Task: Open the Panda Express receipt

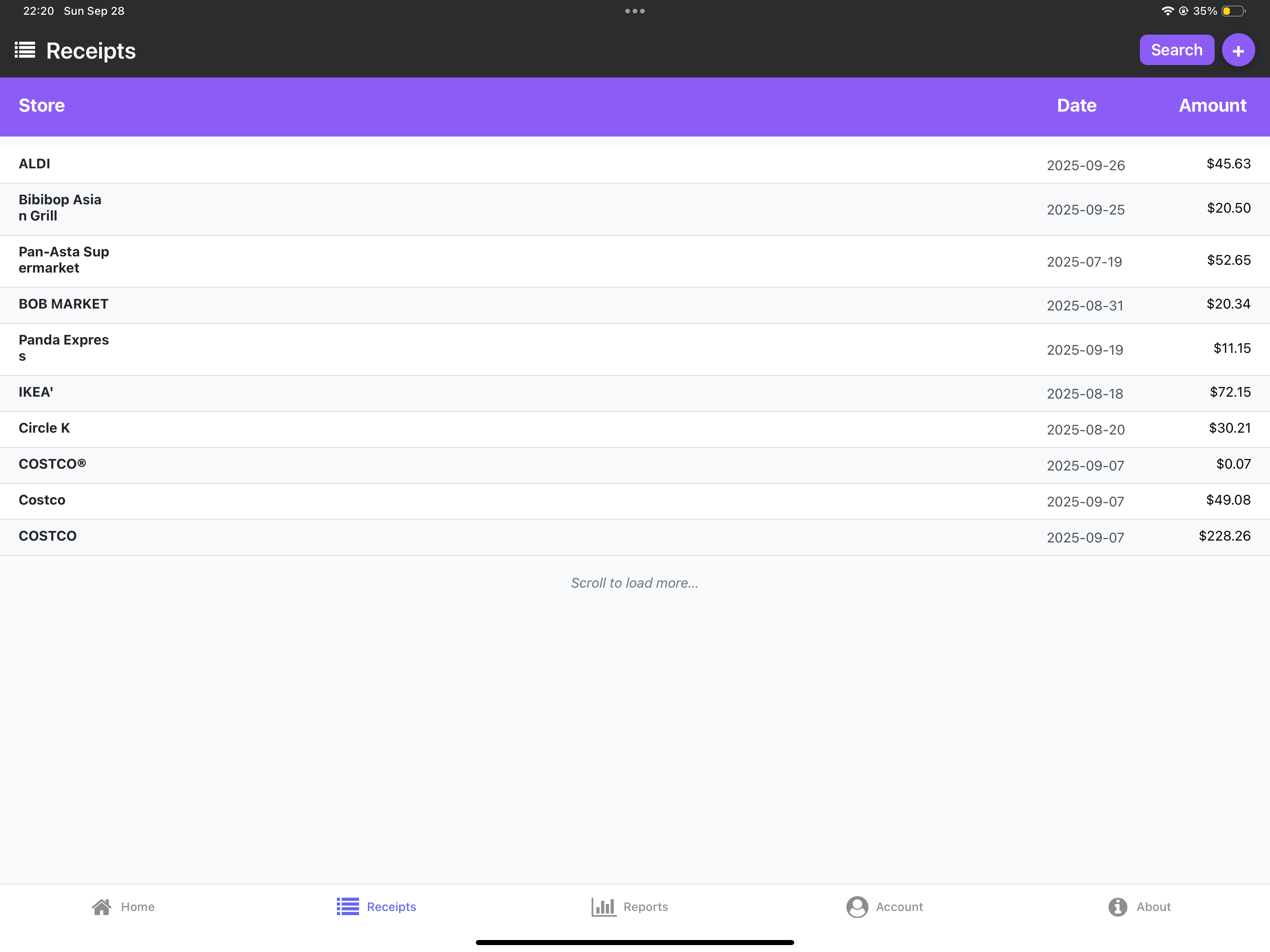Action: 635,350
